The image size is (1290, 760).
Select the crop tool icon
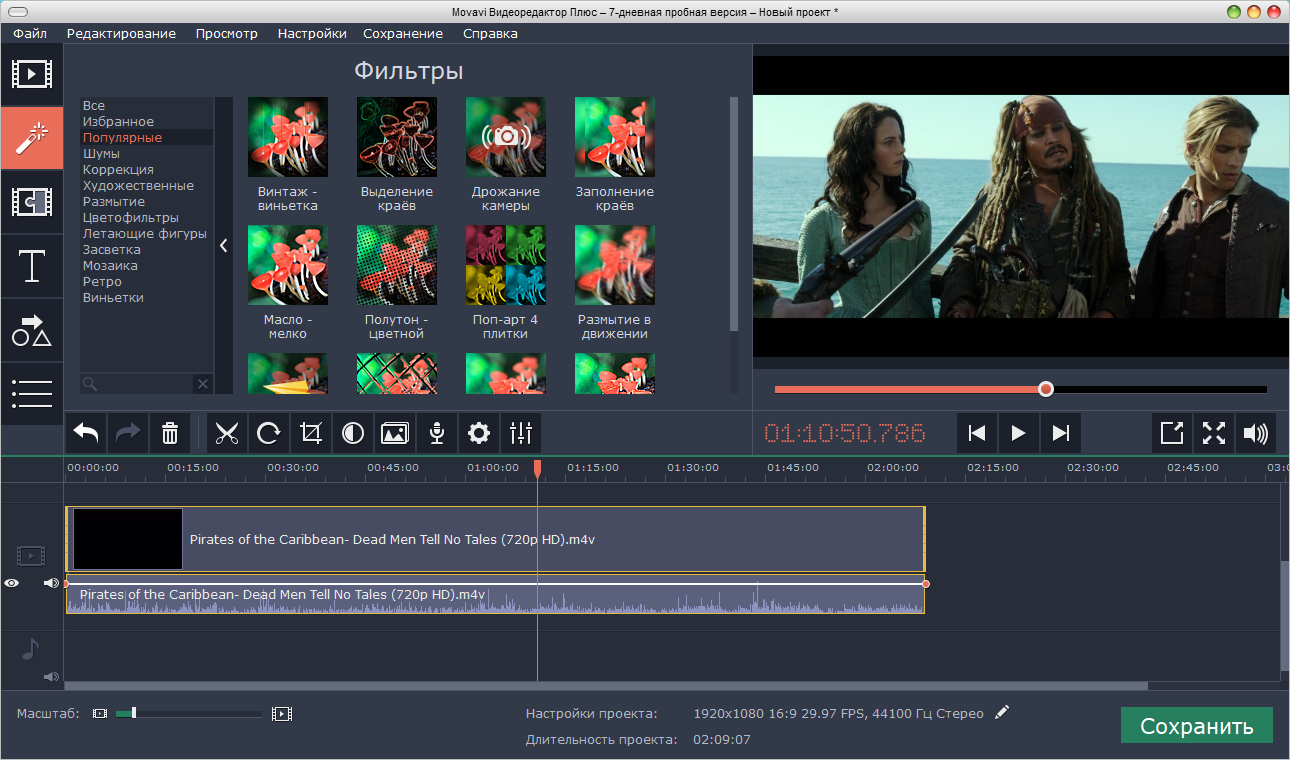pos(311,433)
